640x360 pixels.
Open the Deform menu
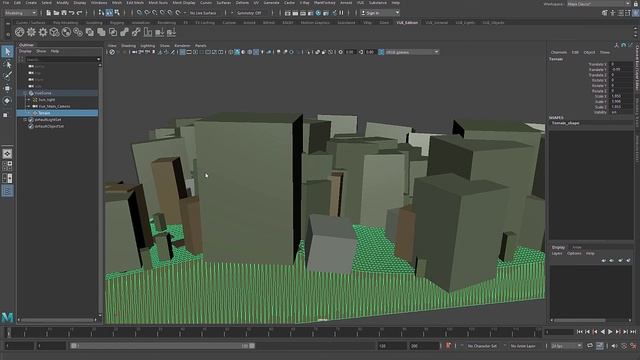pyautogui.click(x=242, y=3)
